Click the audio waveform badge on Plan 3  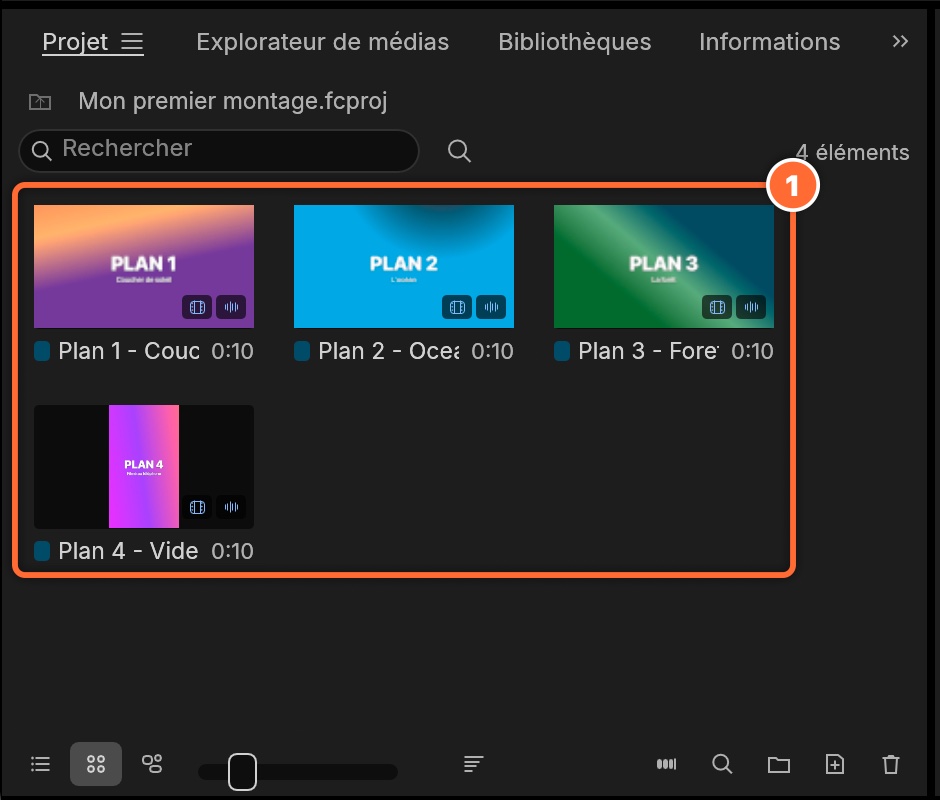coord(751,308)
